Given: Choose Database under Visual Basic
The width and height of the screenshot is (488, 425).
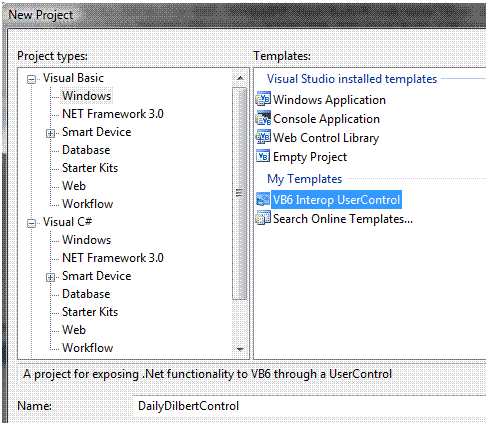Looking at the screenshot, I should click(86, 150).
